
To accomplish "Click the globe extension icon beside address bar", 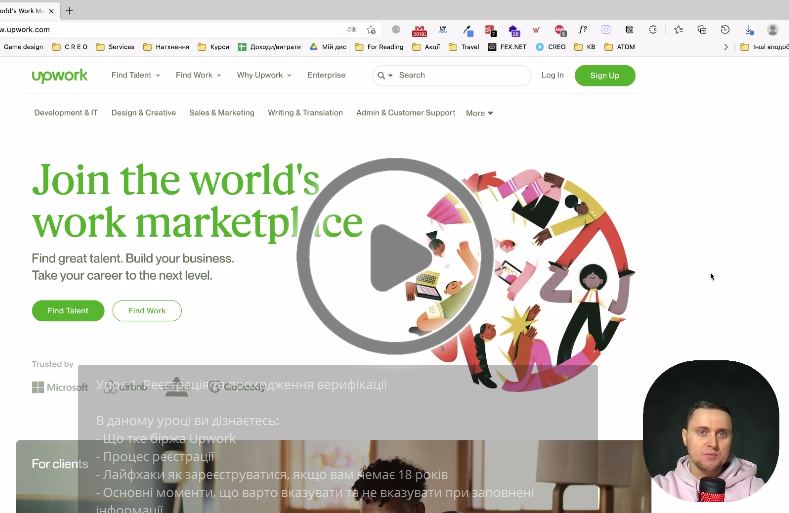I will [396, 30].
